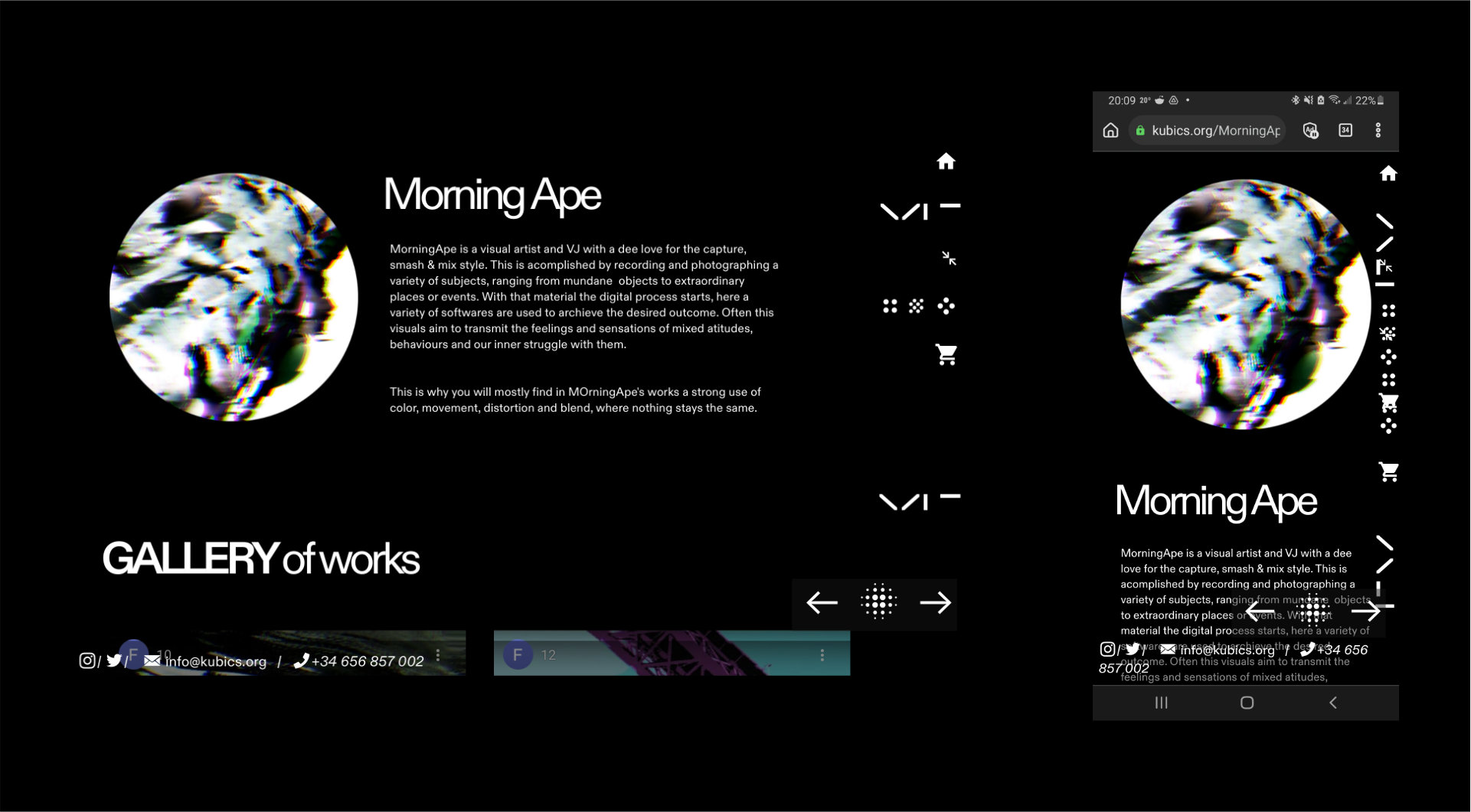
Task: Open the phone browser three-dot menu
Action: point(1378,130)
